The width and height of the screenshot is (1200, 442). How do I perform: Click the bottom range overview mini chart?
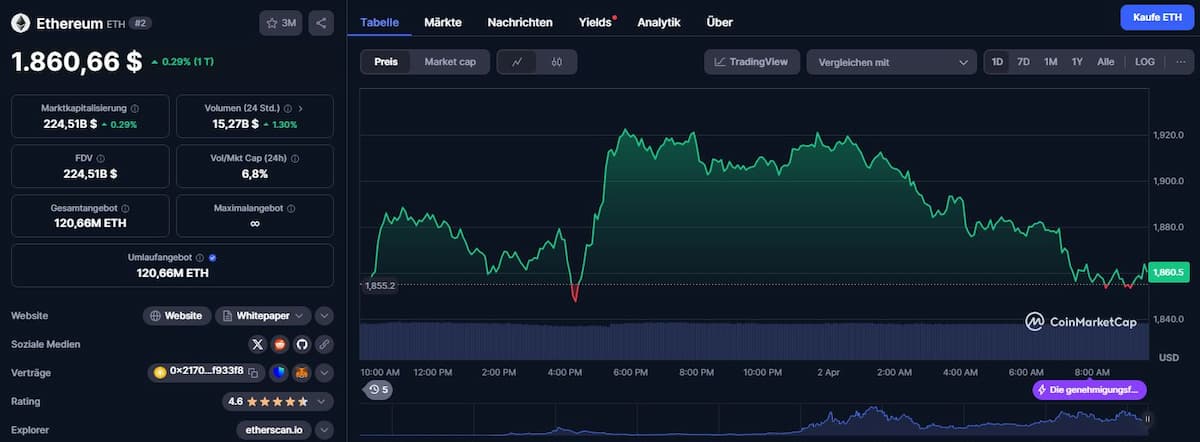(x=754, y=421)
